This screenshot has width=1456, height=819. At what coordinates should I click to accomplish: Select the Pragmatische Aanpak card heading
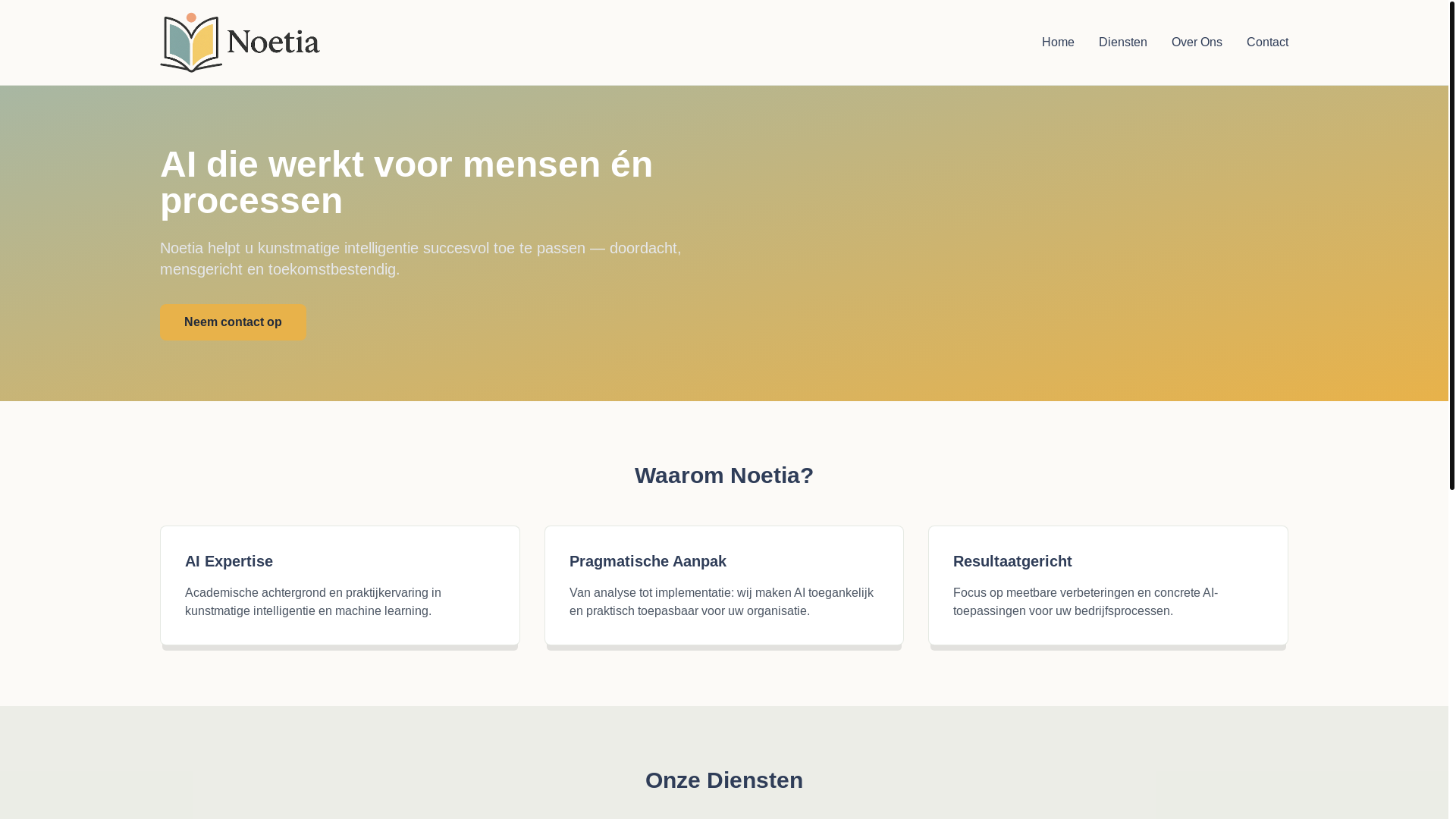tap(648, 561)
